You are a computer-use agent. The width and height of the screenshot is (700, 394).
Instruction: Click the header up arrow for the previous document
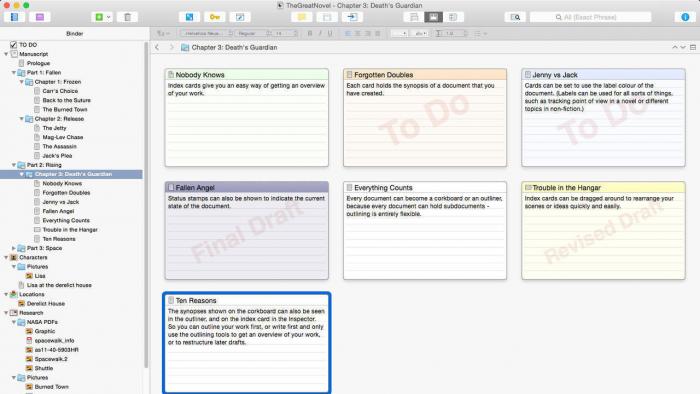tap(675, 47)
